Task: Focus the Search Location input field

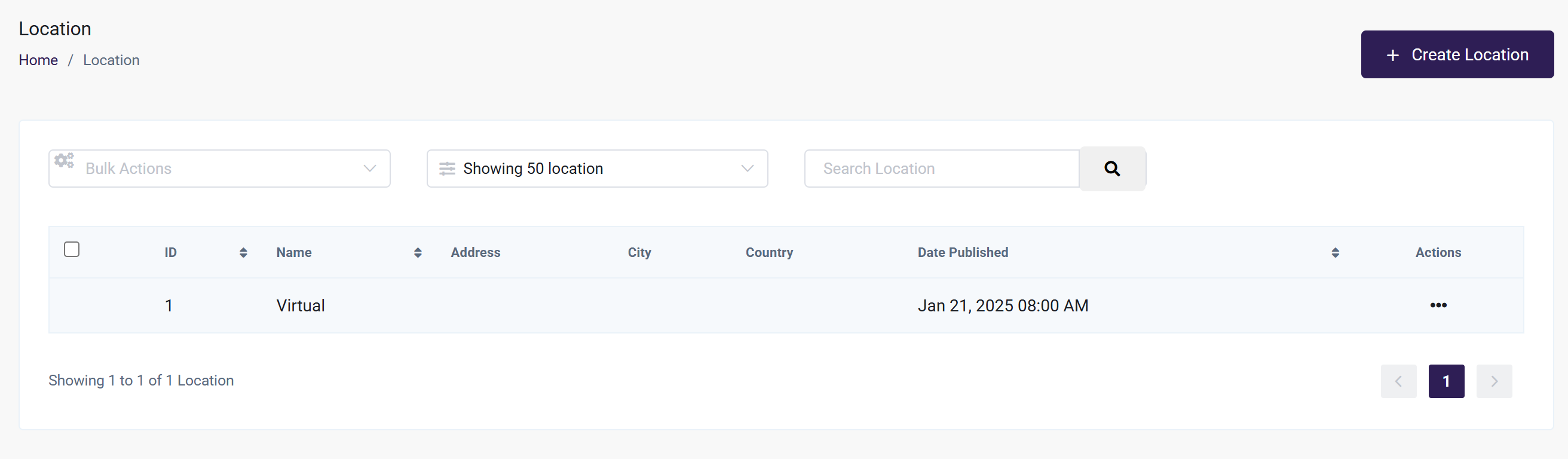Action: 941,169
